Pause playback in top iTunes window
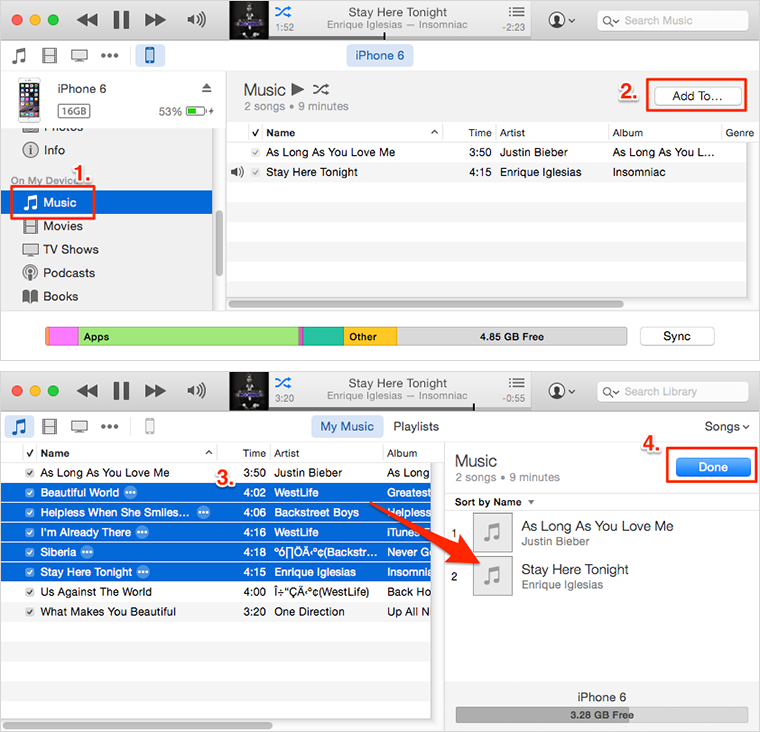760x732 pixels. tap(121, 20)
